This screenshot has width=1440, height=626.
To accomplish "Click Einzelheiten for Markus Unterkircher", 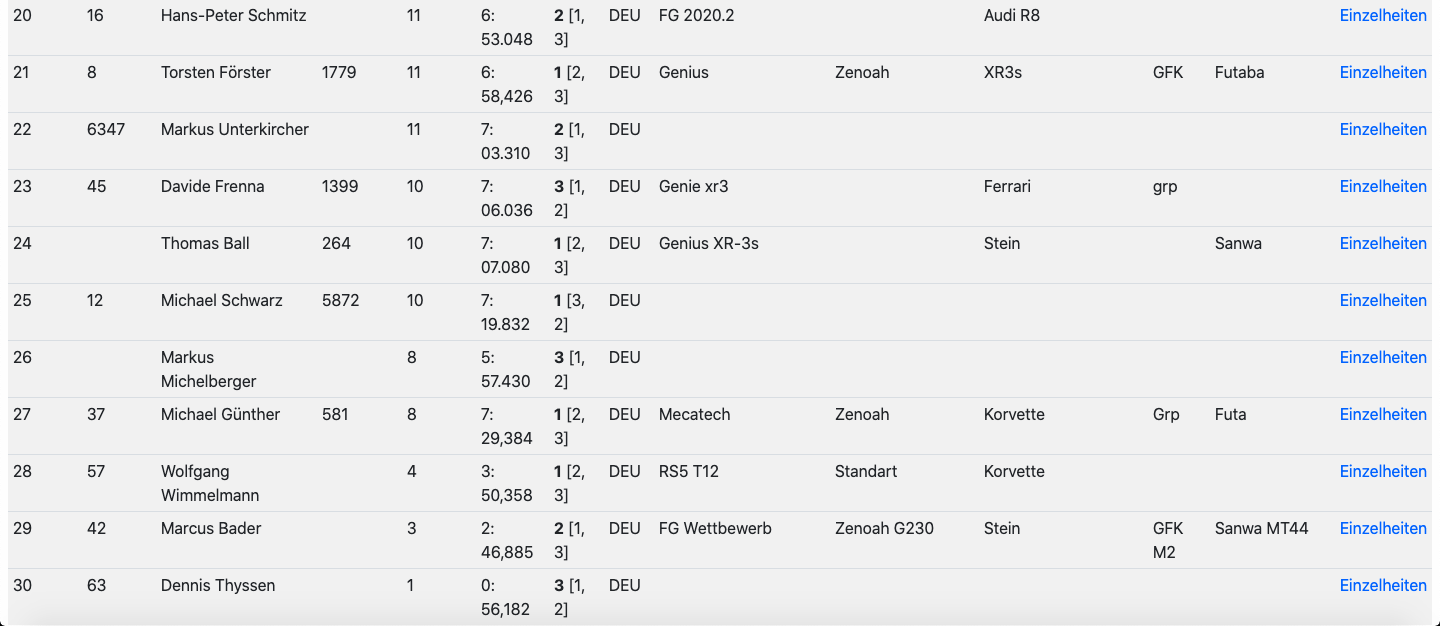I will pyautogui.click(x=1383, y=130).
